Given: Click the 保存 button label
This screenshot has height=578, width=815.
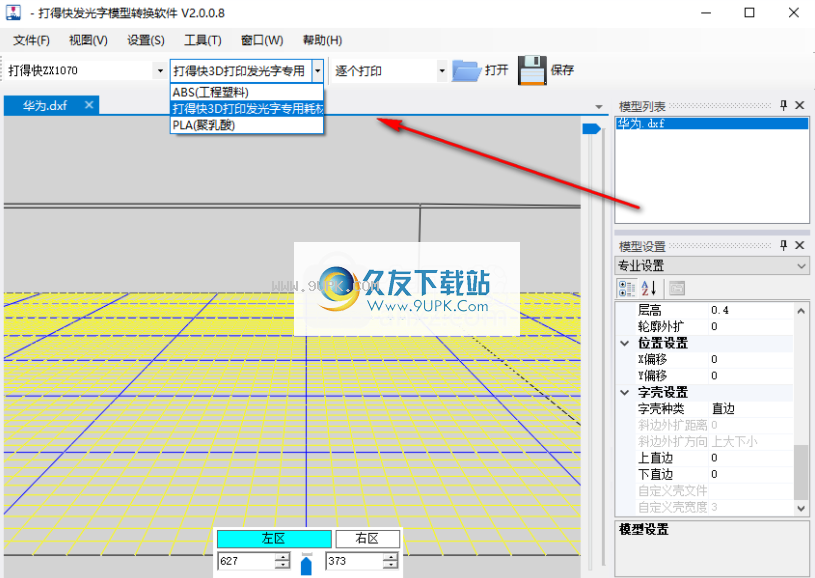Looking at the screenshot, I should [562, 70].
